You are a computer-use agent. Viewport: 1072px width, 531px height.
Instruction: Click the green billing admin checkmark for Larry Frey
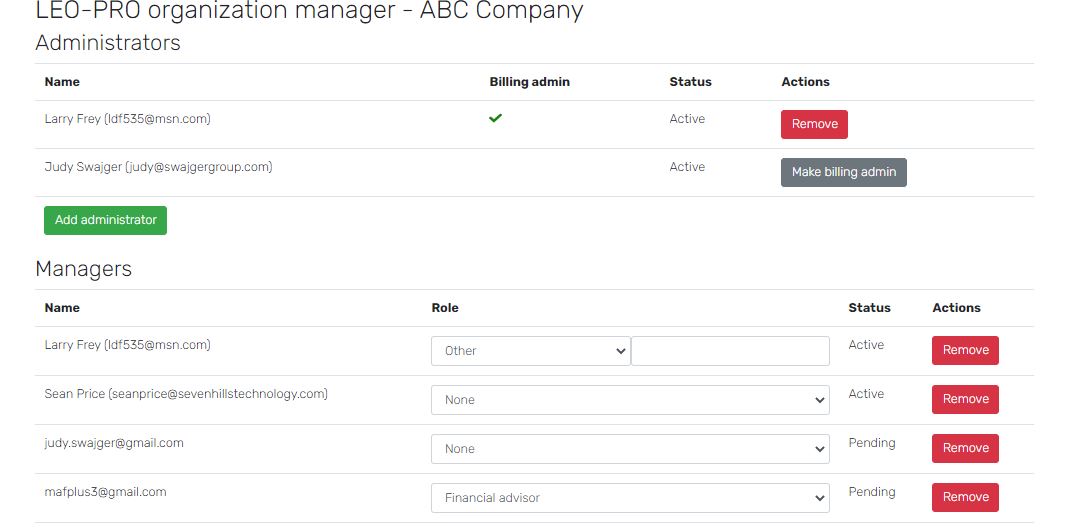coord(496,118)
